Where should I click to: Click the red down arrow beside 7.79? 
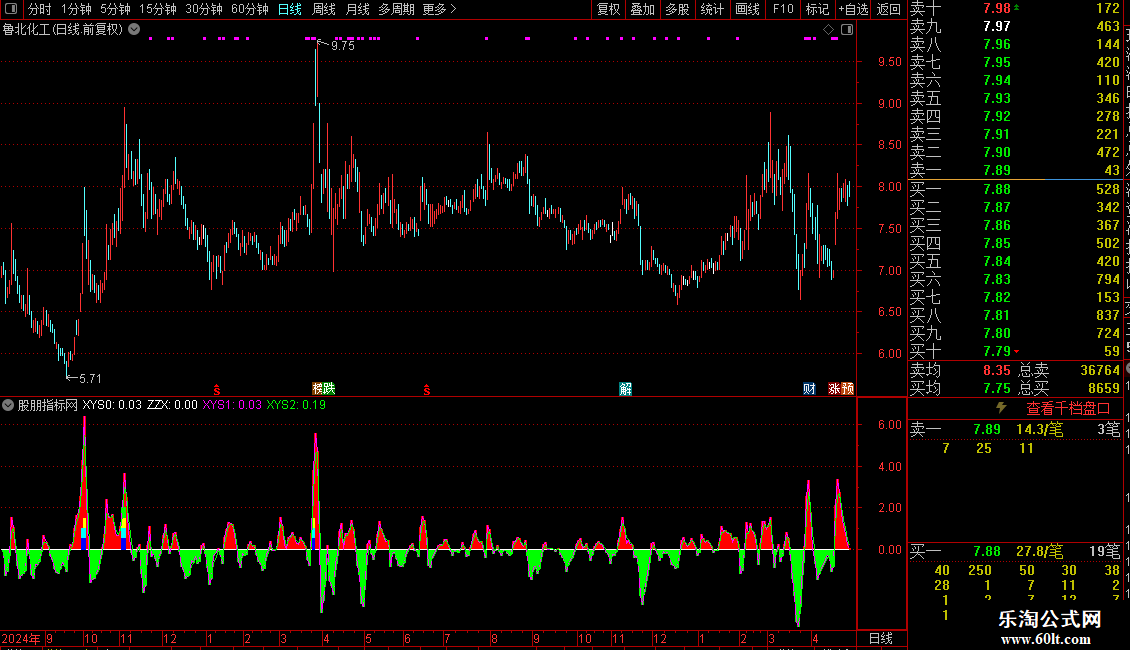pos(1016,351)
